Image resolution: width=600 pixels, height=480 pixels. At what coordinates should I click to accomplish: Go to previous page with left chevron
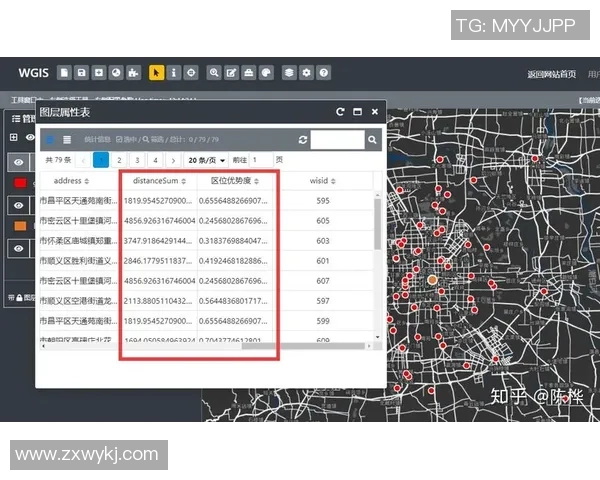pos(83,160)
